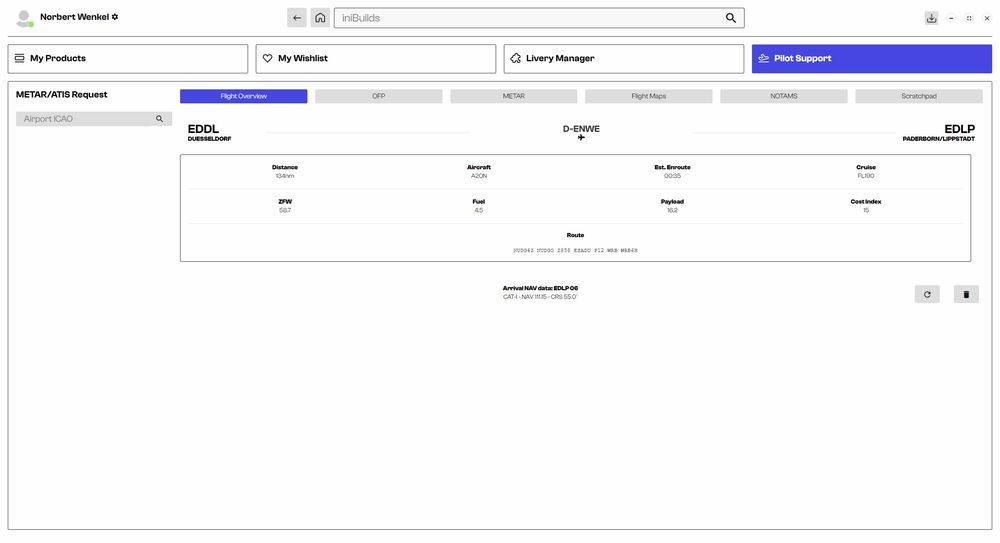
Task: Open the METAR tab
Action: 513,96
